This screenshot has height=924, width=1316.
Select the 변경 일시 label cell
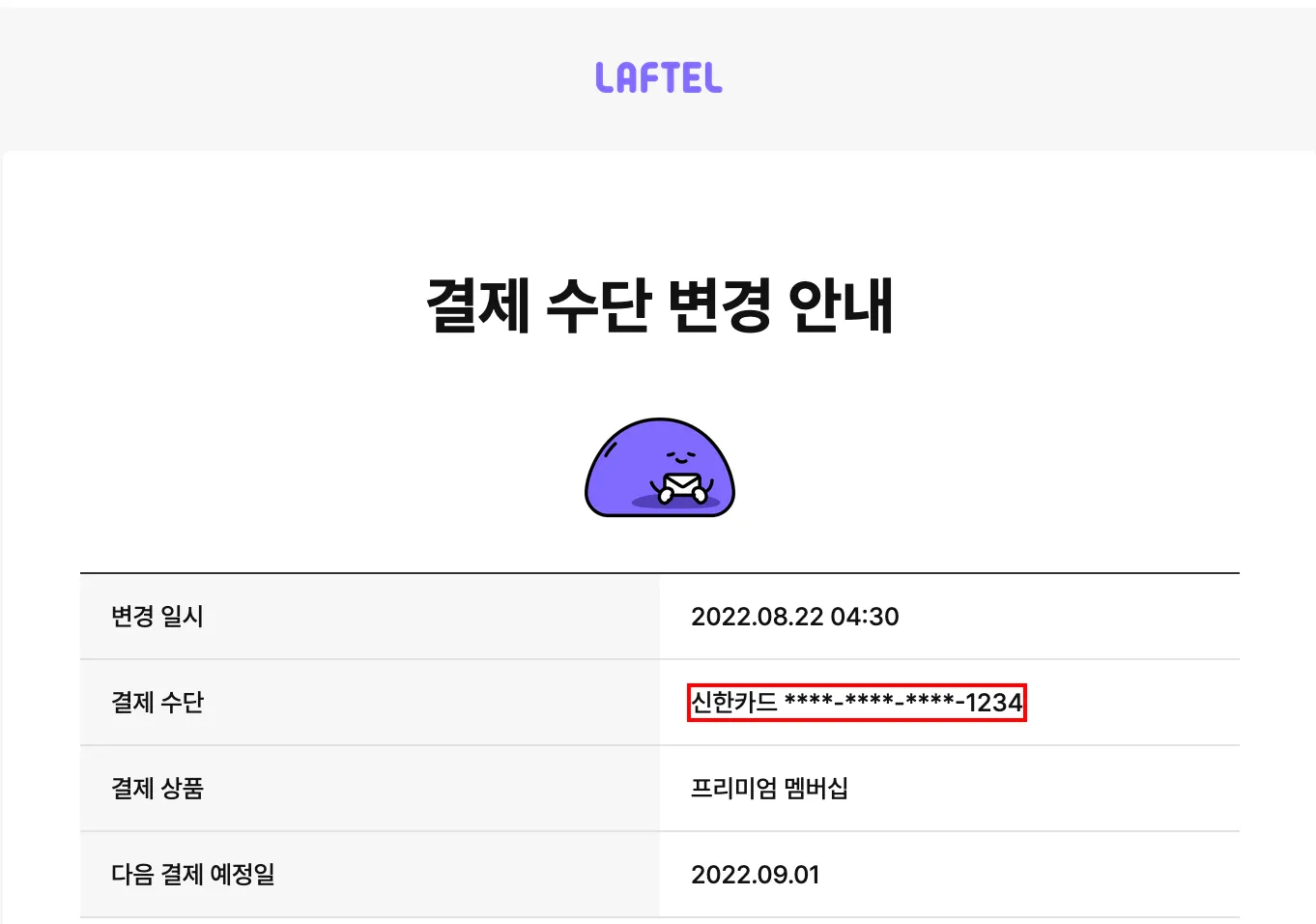[x=370, y=617]
